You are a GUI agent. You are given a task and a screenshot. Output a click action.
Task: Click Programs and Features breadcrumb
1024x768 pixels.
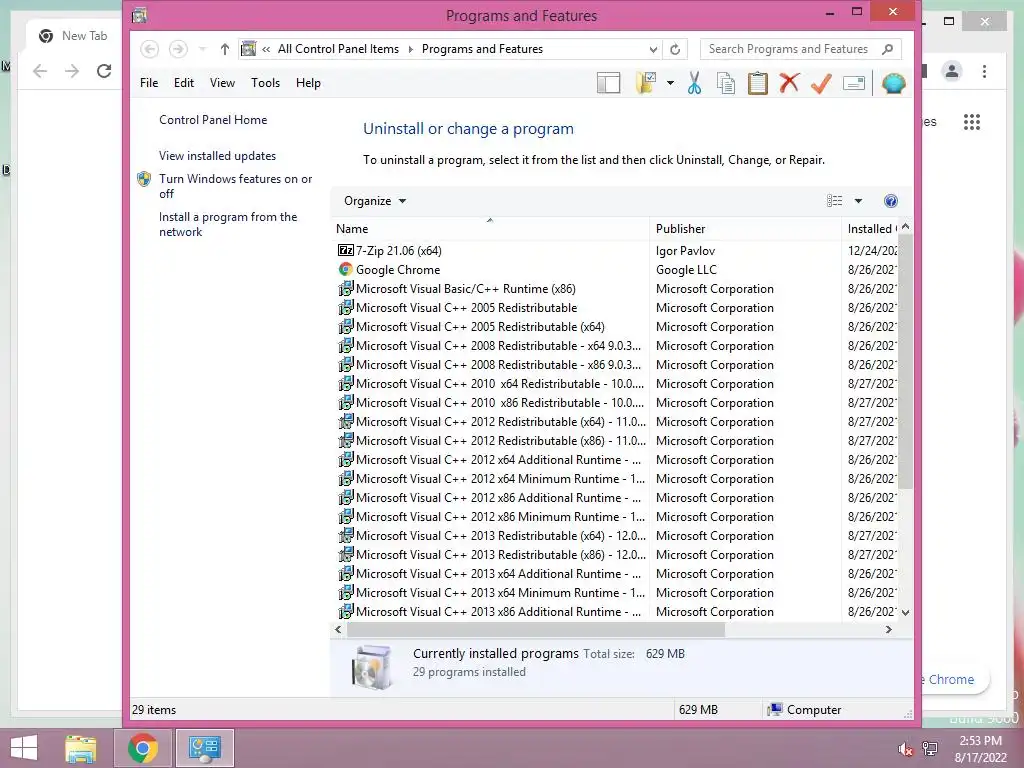click(x=482, y=49)
